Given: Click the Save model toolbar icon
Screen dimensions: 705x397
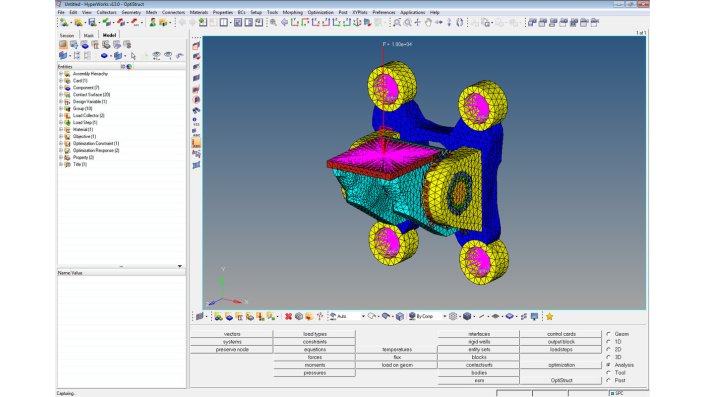Looking at the screenshot, I should (x=92, y=22).
